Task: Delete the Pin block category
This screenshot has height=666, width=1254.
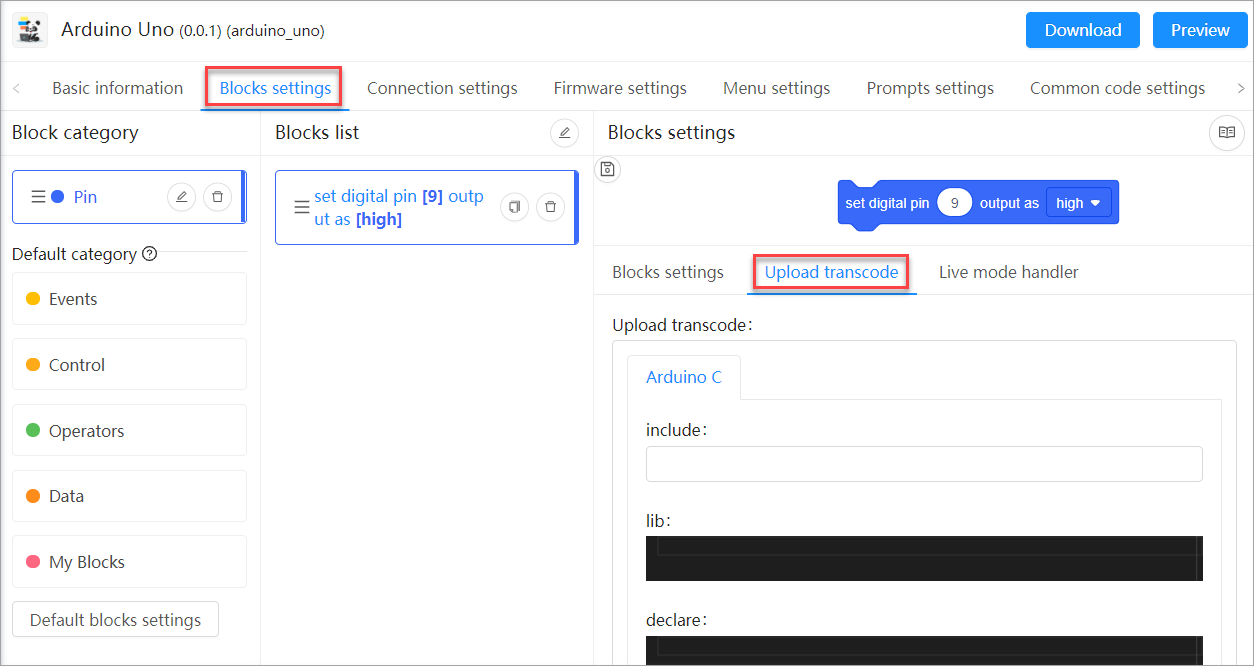Action: pos(217,197)
